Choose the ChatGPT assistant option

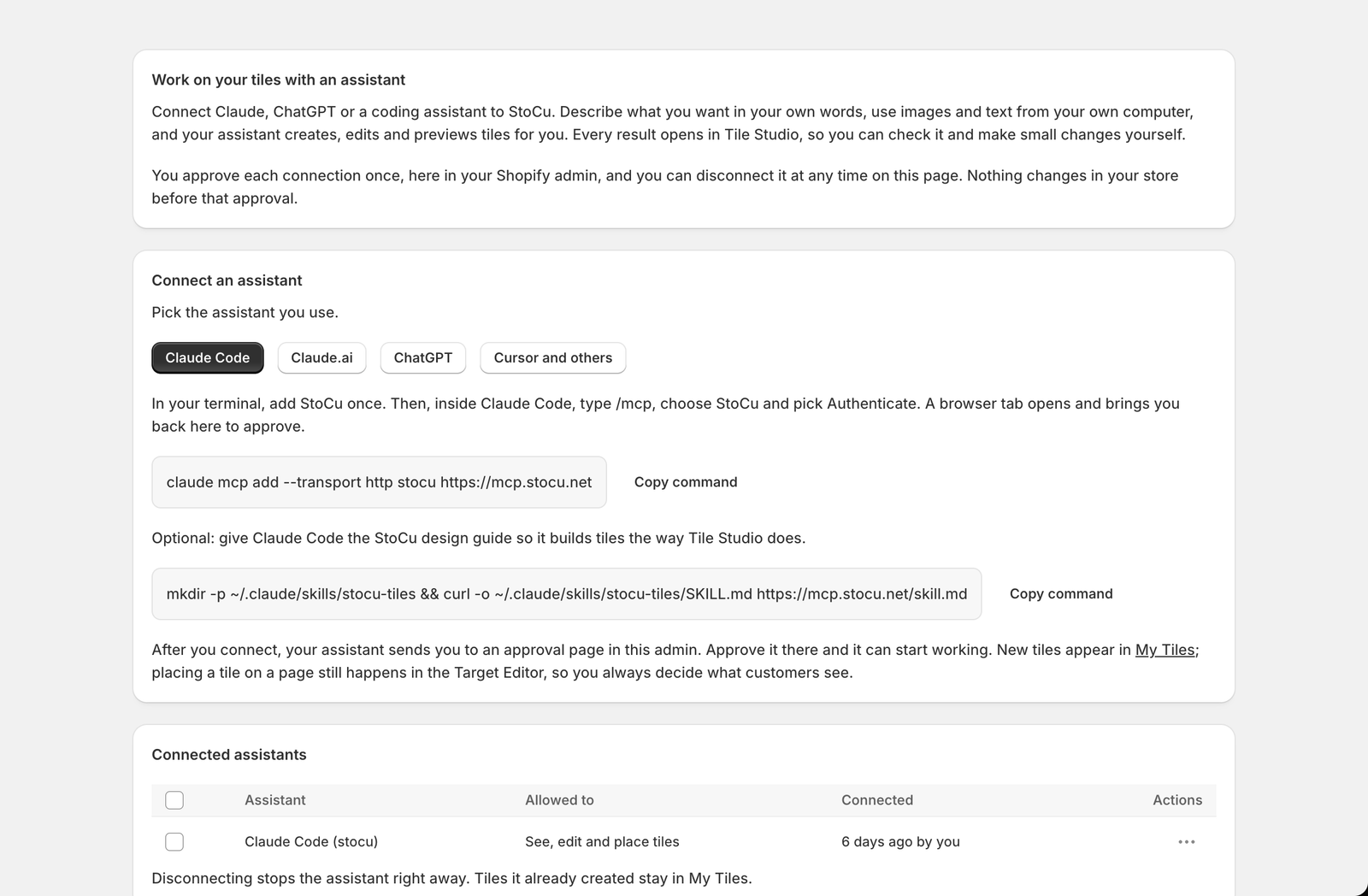(423, 358)
